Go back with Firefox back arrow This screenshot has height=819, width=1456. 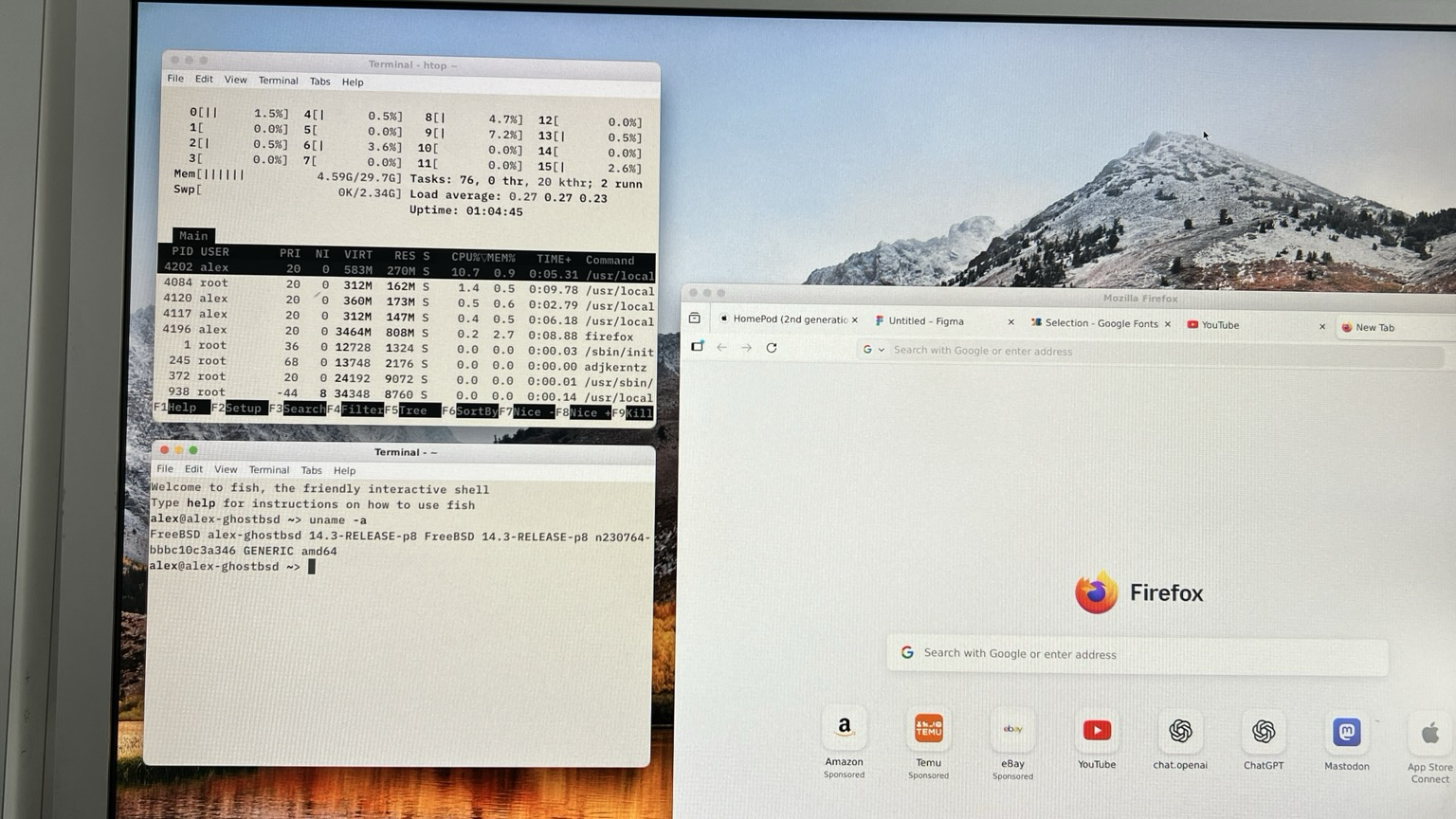pos(721,348)
